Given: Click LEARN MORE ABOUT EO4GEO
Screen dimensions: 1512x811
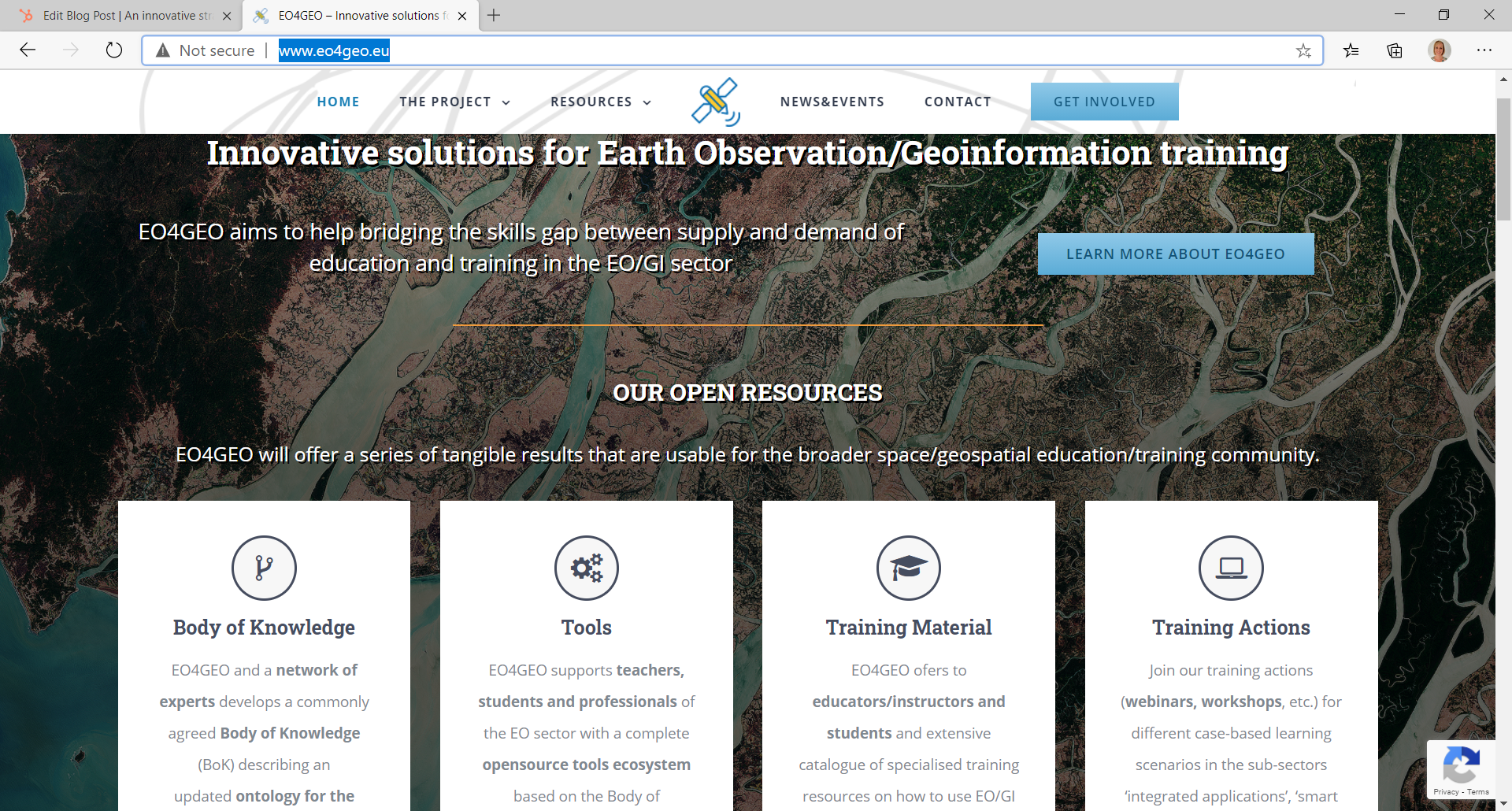Looking at the screenshot, I should click(1175, 254).
